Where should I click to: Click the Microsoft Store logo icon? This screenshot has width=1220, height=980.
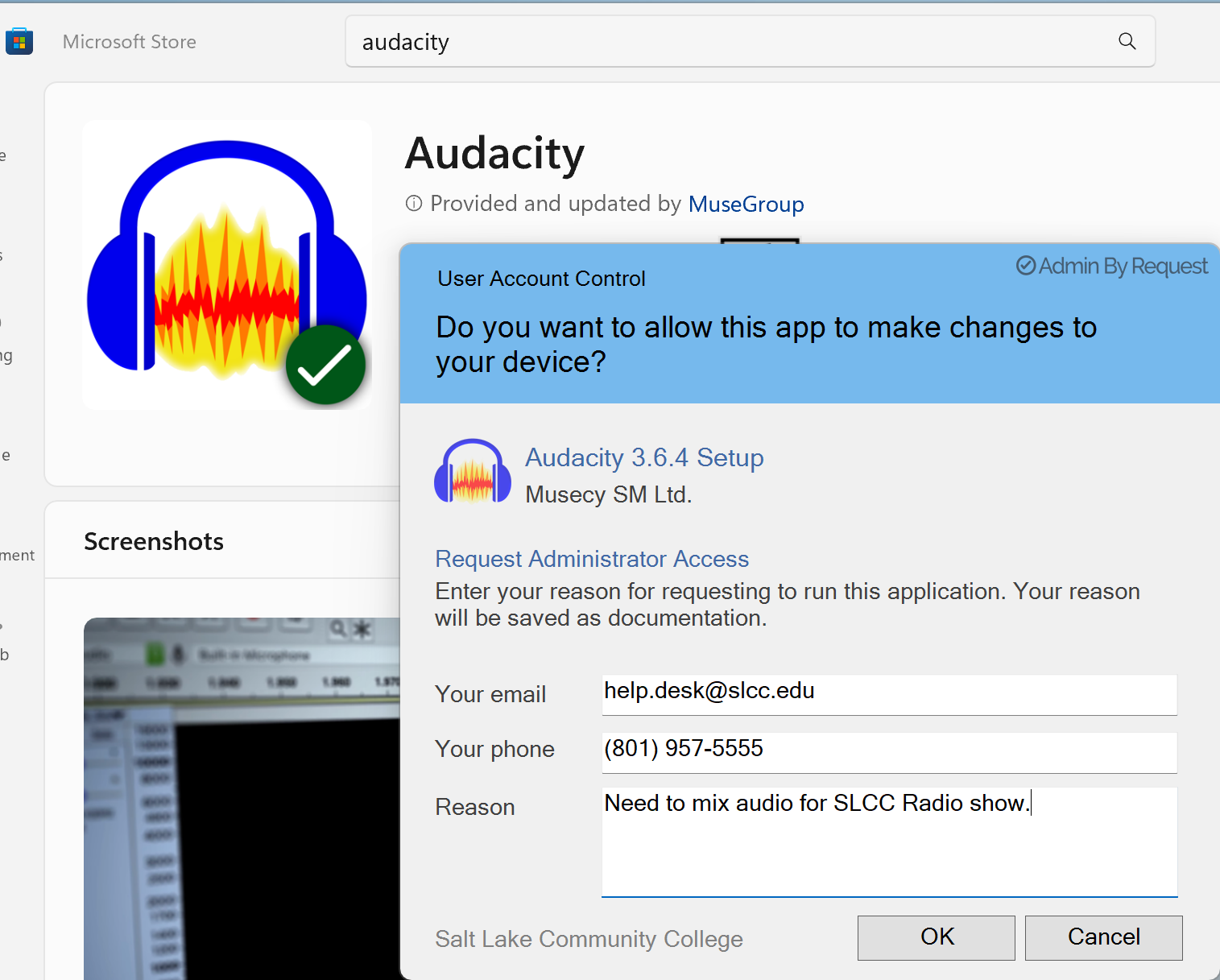point(19,40)
